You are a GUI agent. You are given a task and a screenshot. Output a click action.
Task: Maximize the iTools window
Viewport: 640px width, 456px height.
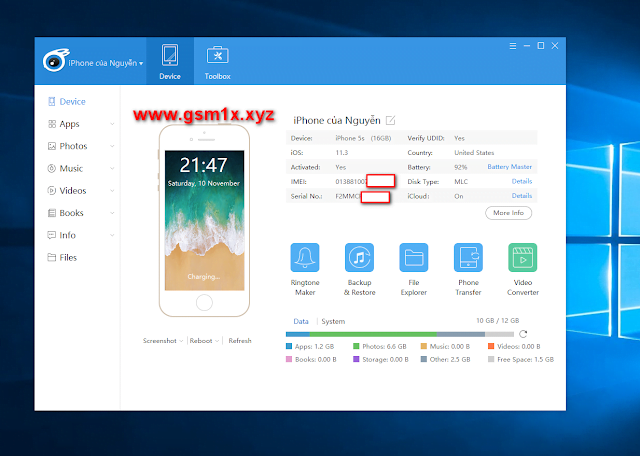click(540, 46)
